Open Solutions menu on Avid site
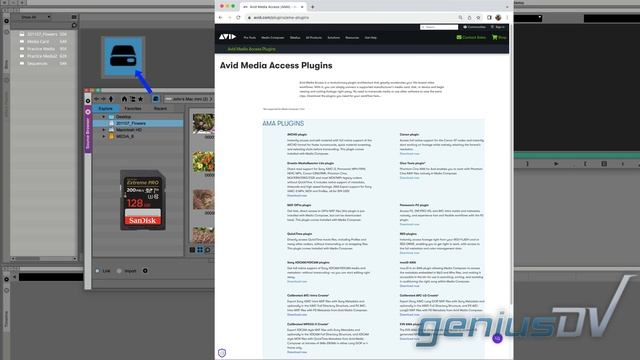640x360 pixels. [x=333, y=38]
